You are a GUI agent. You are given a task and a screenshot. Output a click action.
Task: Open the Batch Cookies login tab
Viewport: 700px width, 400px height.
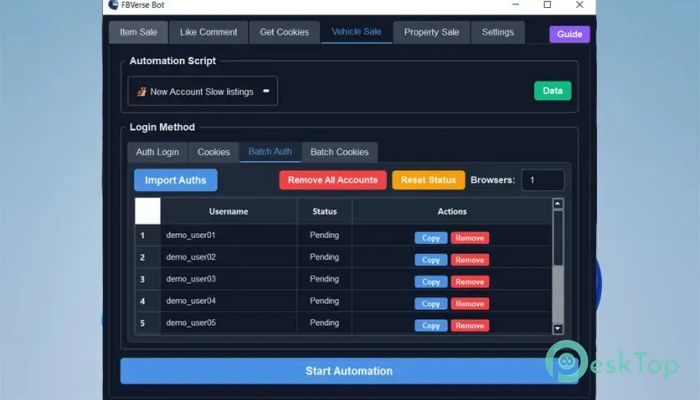pyautogui.click(x=340, y=152)
